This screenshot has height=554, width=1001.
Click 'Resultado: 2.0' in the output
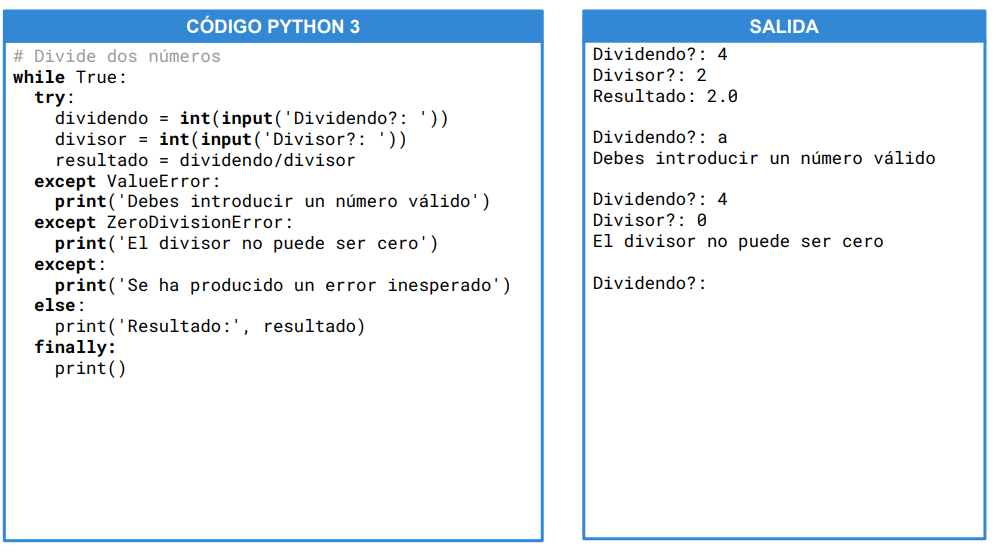665,97
